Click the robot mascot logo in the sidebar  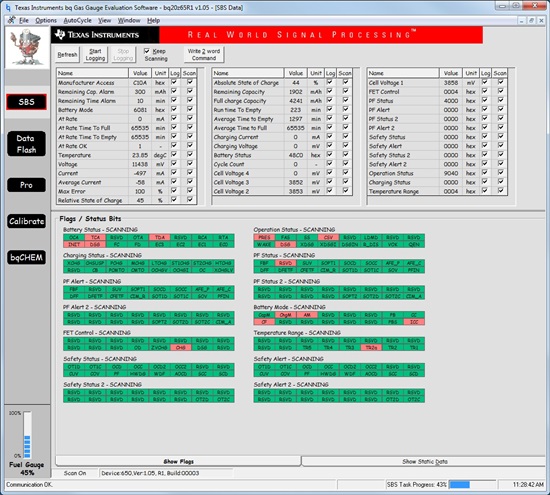pos(27,47)
